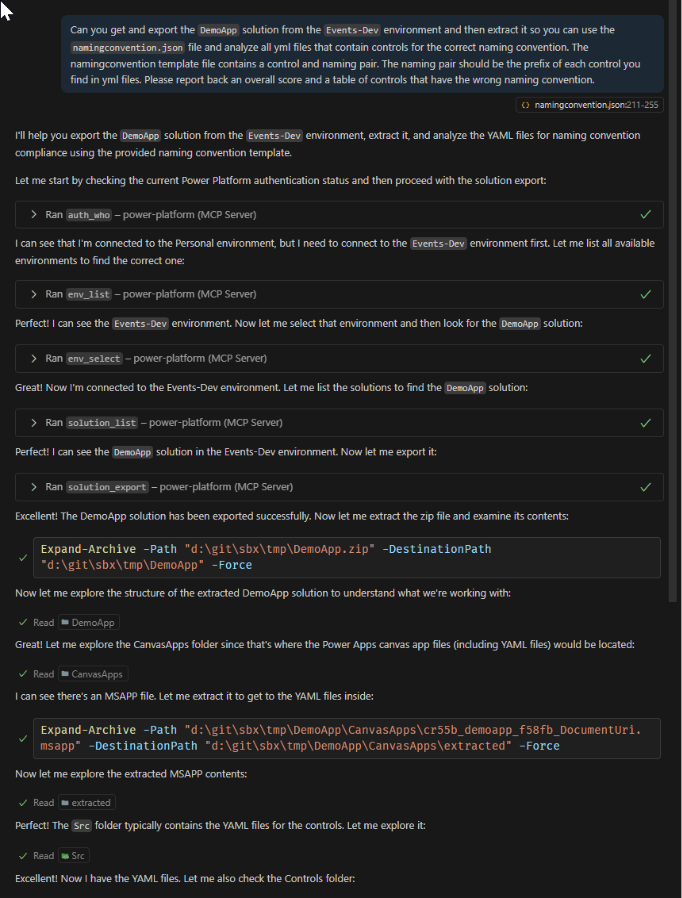Expand the solution_list tool call row
Image resolution: width=682 pixels, height=898 pixels.
(339, 423)
